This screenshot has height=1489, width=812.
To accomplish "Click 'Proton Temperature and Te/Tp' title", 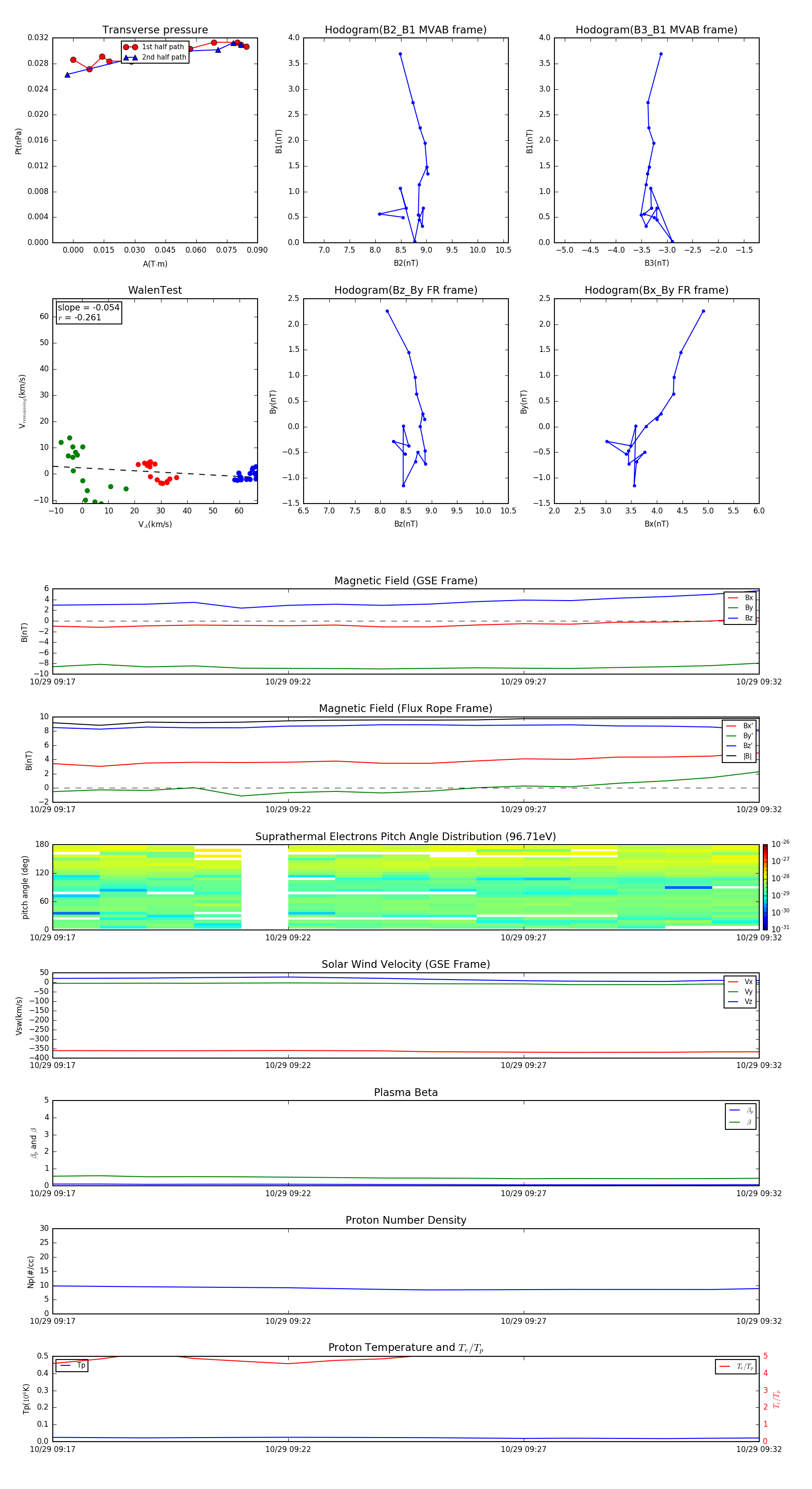I will point(406,1348).
